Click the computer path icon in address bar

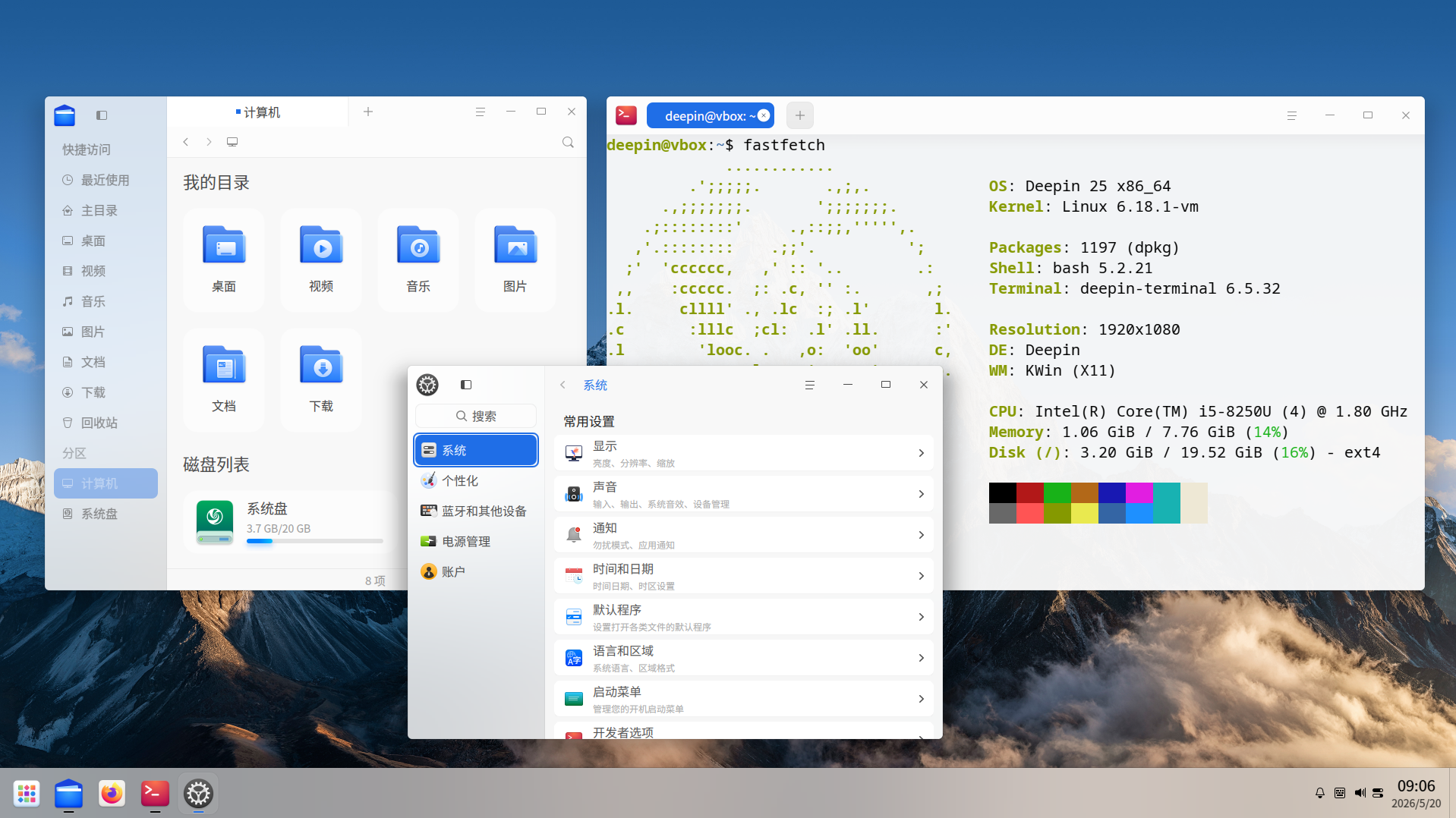point(232,142)
